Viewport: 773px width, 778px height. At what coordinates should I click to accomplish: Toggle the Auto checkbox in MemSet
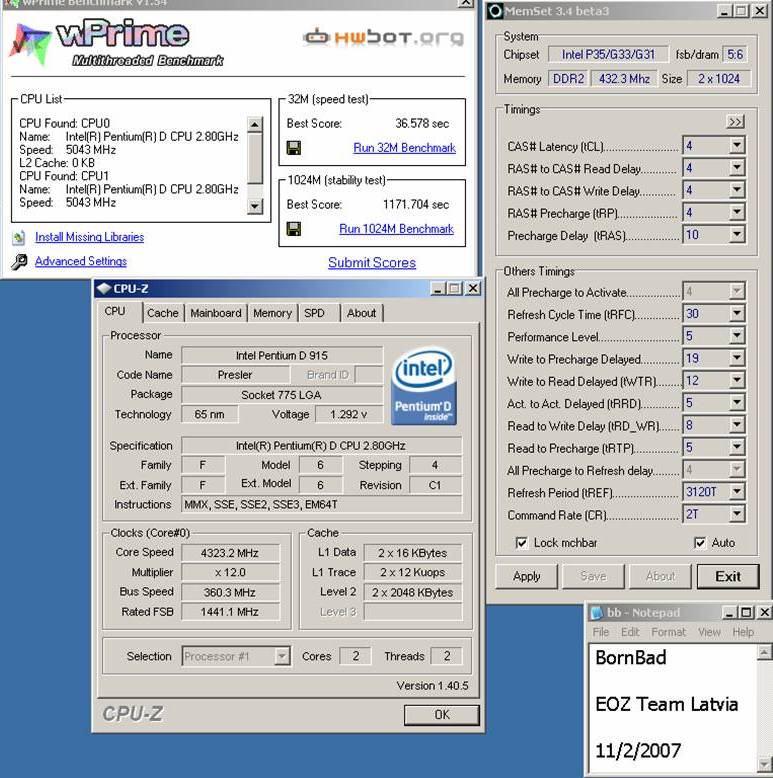coord(700,543)
